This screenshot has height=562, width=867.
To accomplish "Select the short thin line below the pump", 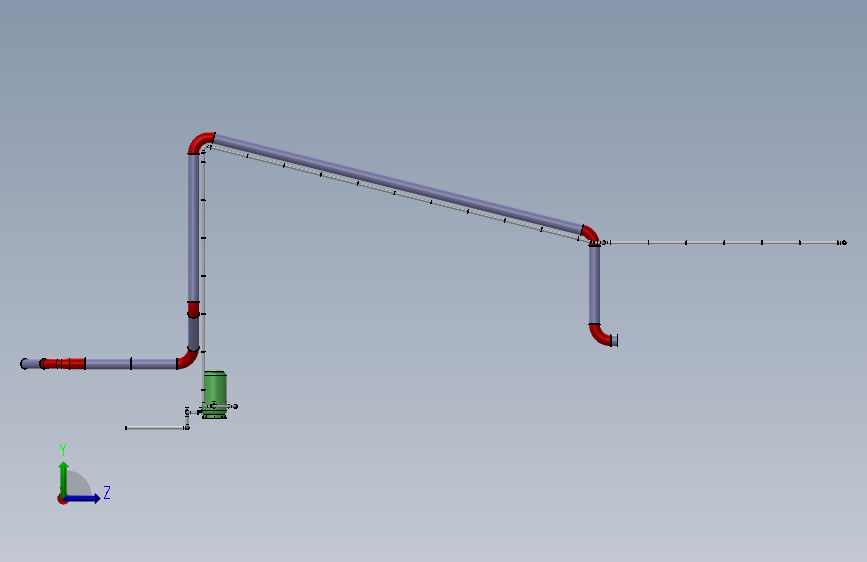I will point(158,428).
